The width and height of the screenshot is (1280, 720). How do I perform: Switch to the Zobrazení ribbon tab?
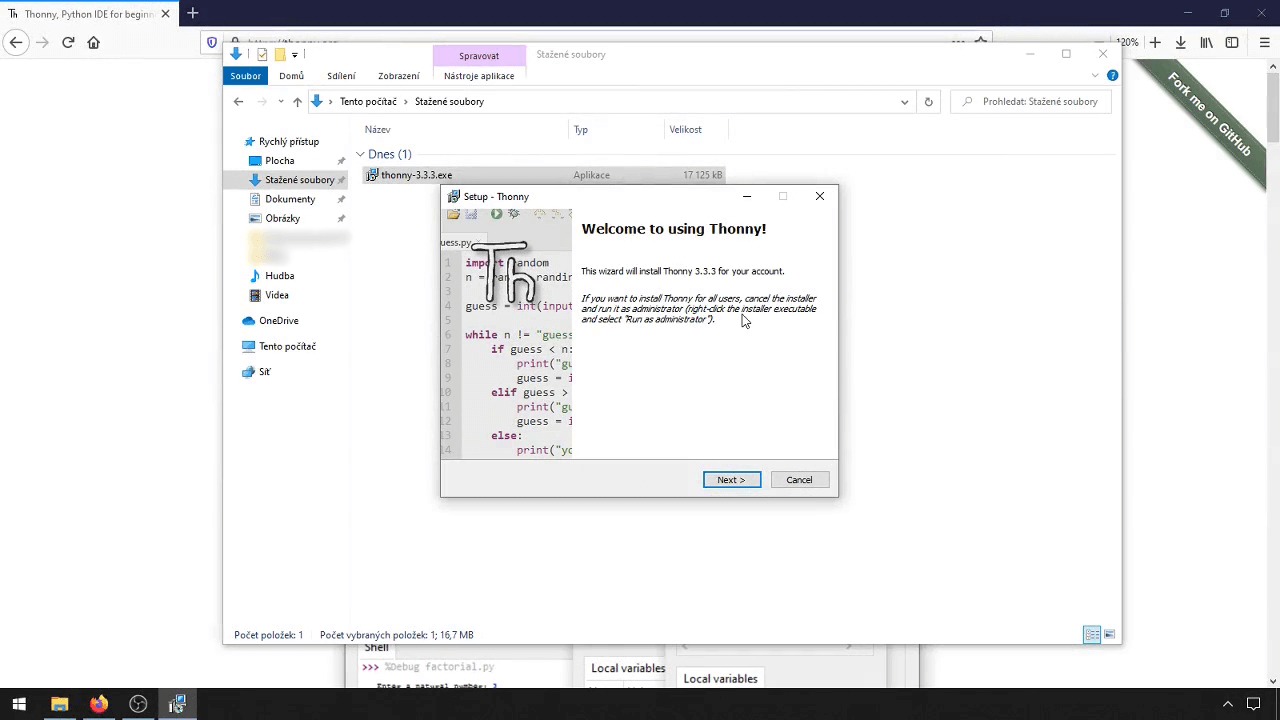399,76
